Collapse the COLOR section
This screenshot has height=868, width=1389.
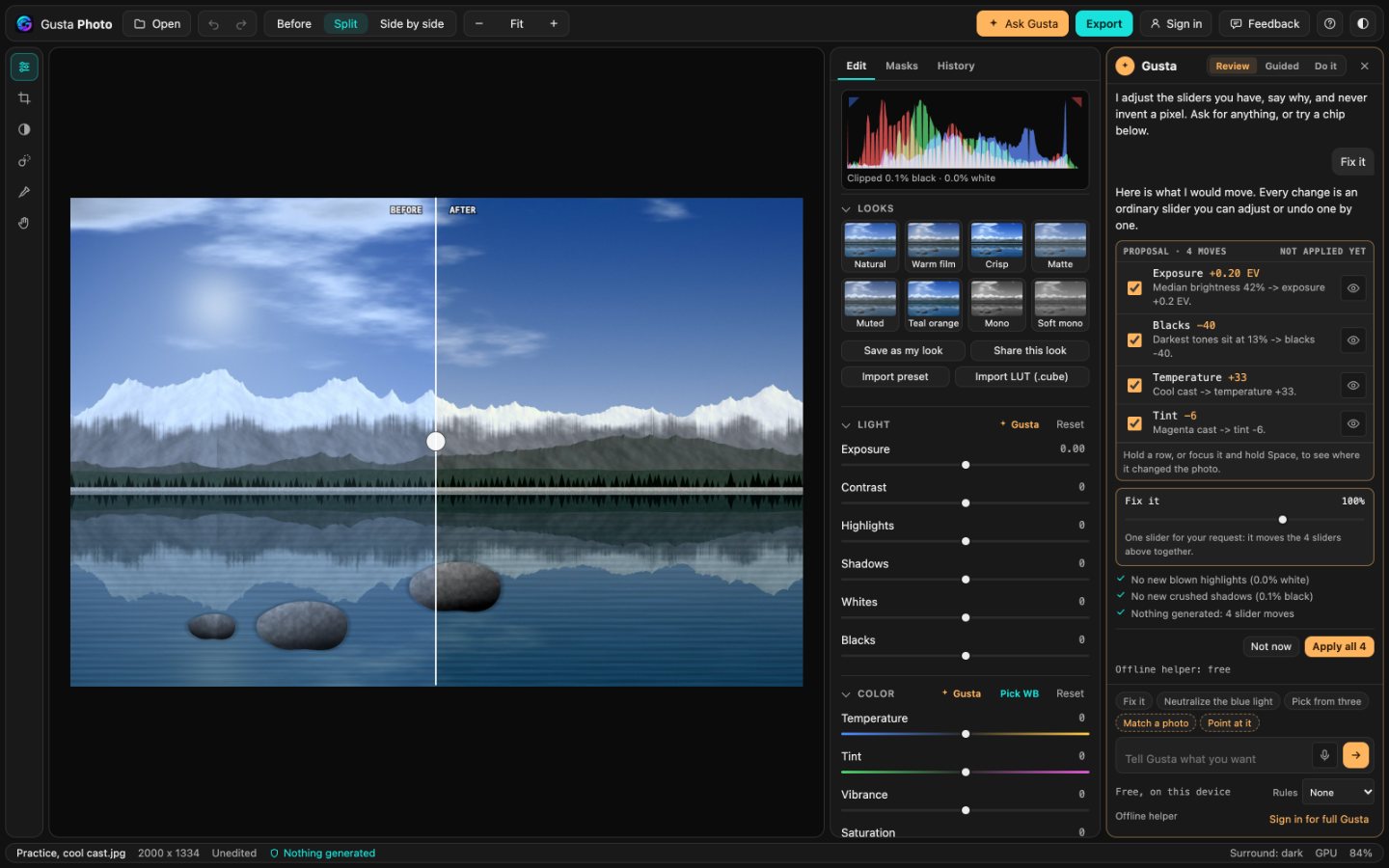[x=846, y=694]
